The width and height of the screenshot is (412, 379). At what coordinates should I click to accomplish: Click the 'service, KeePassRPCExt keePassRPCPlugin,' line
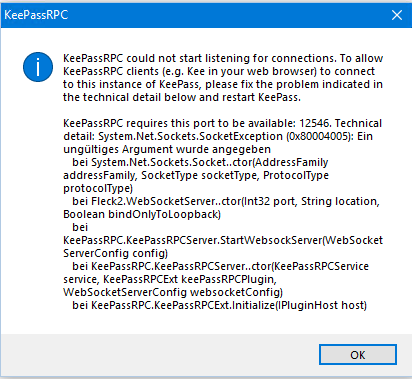tap(170, 279)
